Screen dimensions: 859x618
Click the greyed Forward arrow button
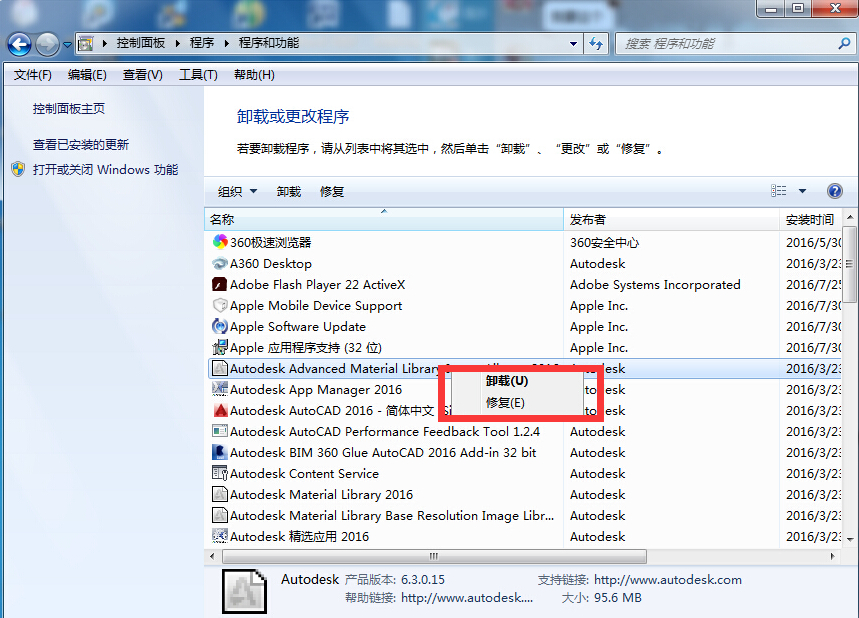[x=48, y=44]
